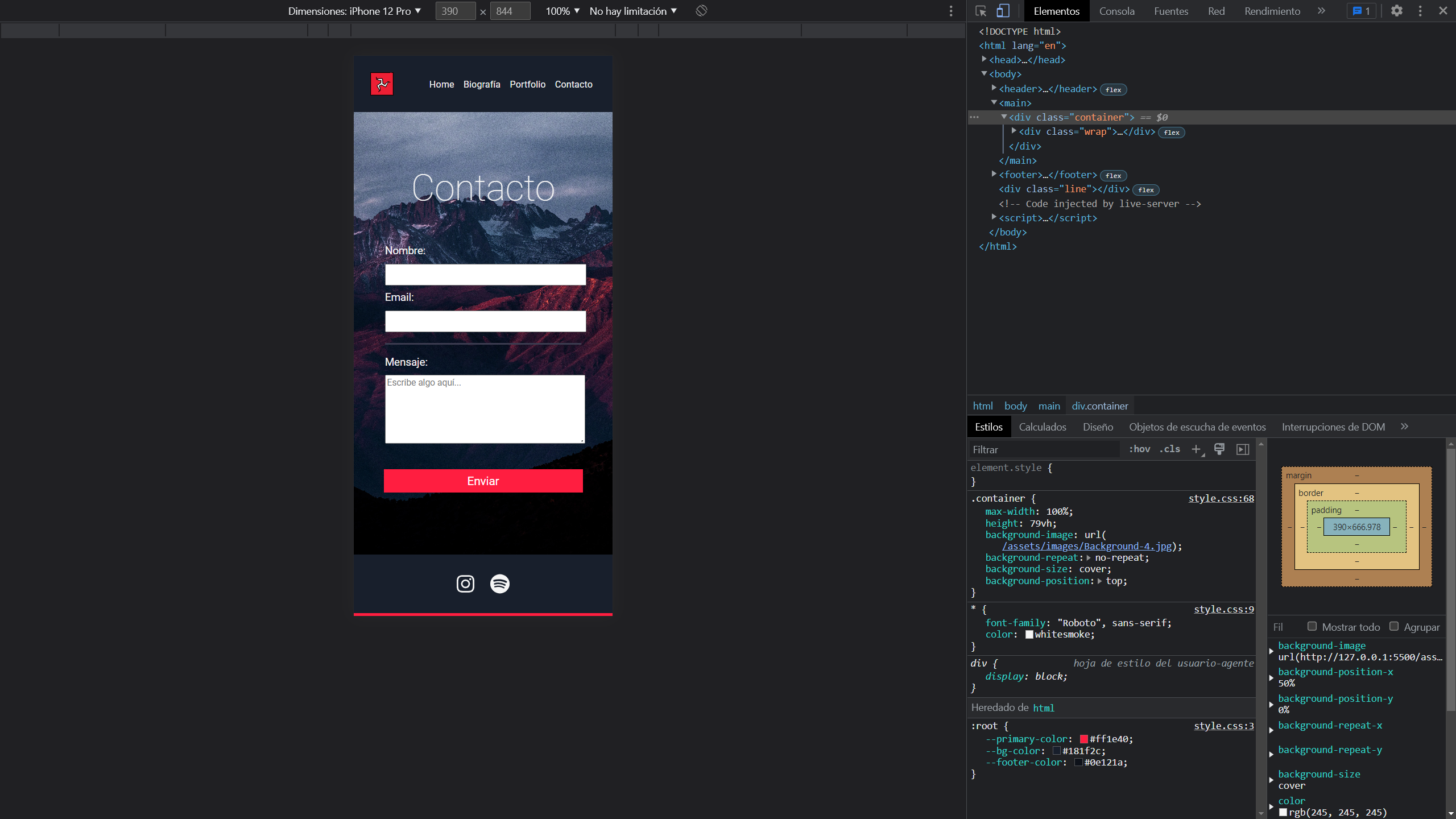Open the Background-4.jpg asset link

click(1087, 546)
